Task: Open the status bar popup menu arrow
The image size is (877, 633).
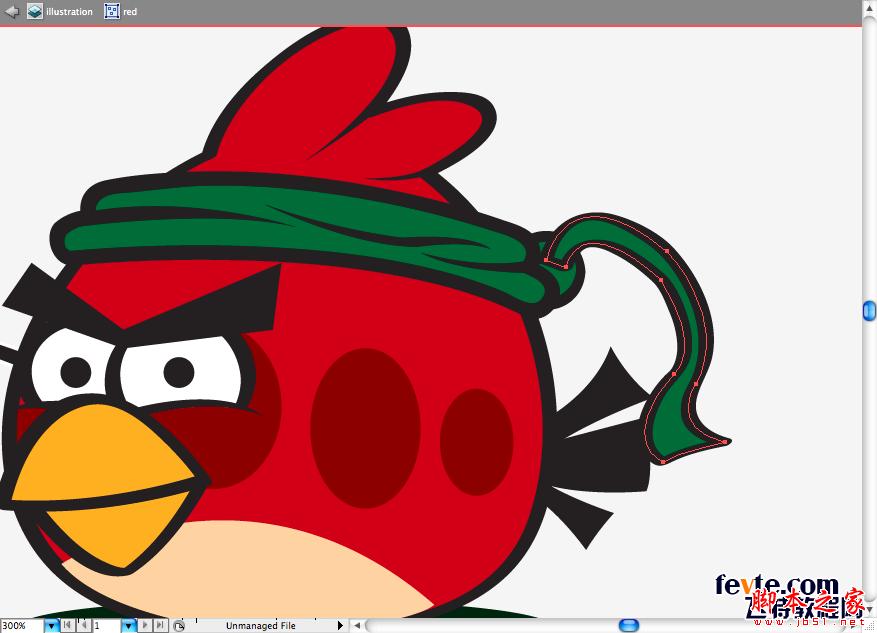Action: 340,625
